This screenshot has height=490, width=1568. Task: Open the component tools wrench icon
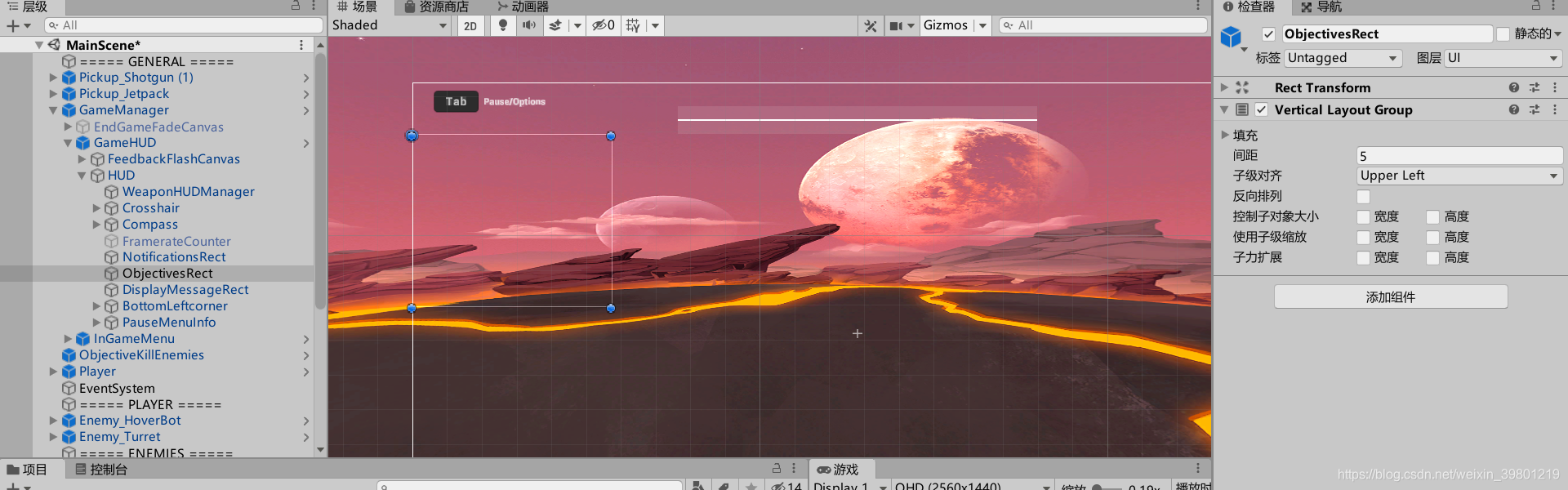pos(871,25)
